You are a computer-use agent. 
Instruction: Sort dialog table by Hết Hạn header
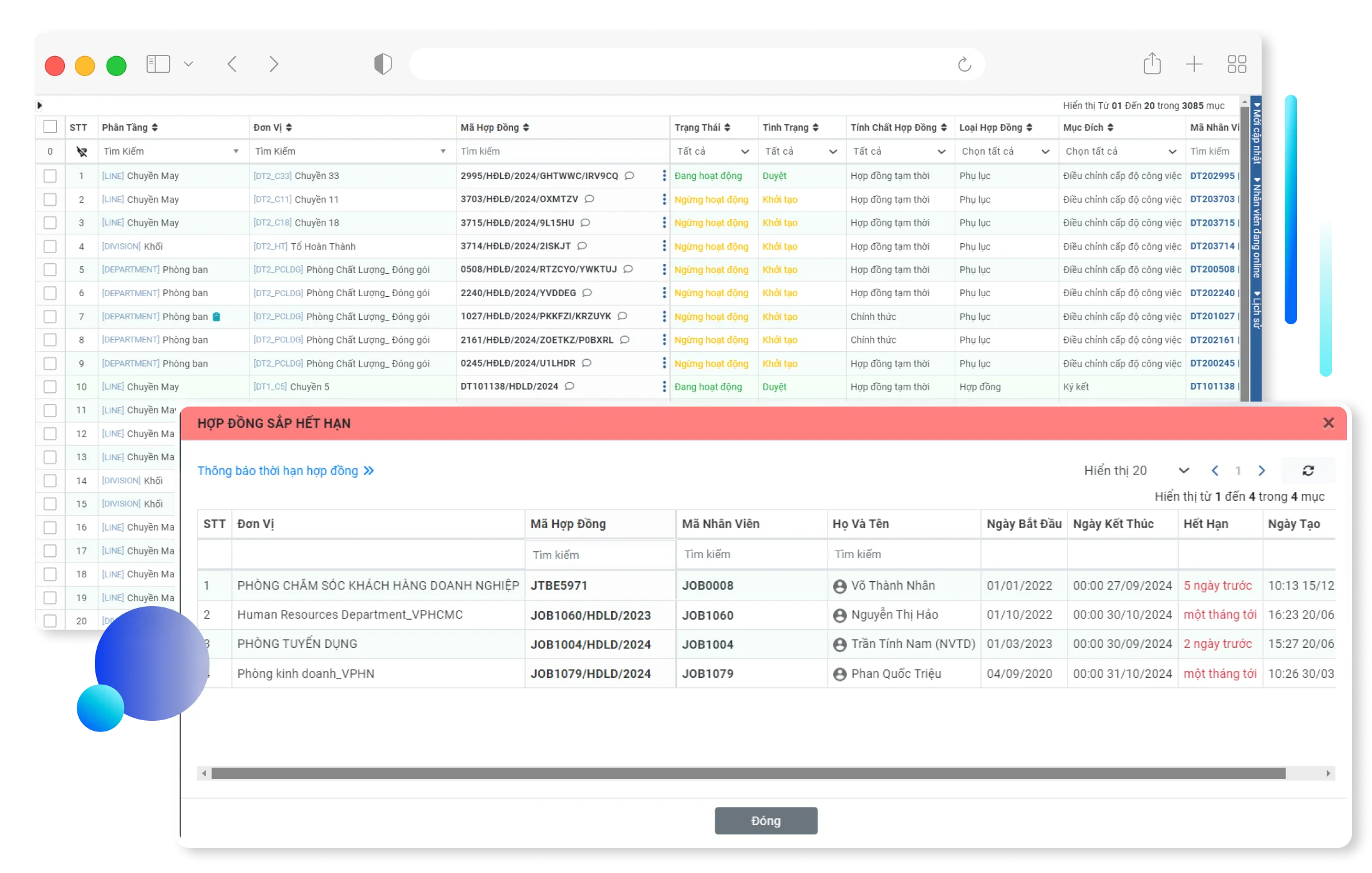pyautogui.click(x=1205, y=524)
